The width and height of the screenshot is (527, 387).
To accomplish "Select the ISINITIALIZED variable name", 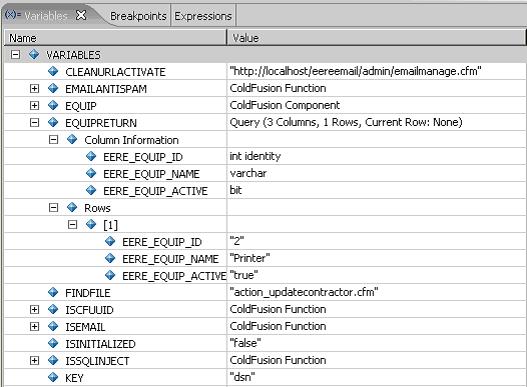I will click(x=100, y=344).
